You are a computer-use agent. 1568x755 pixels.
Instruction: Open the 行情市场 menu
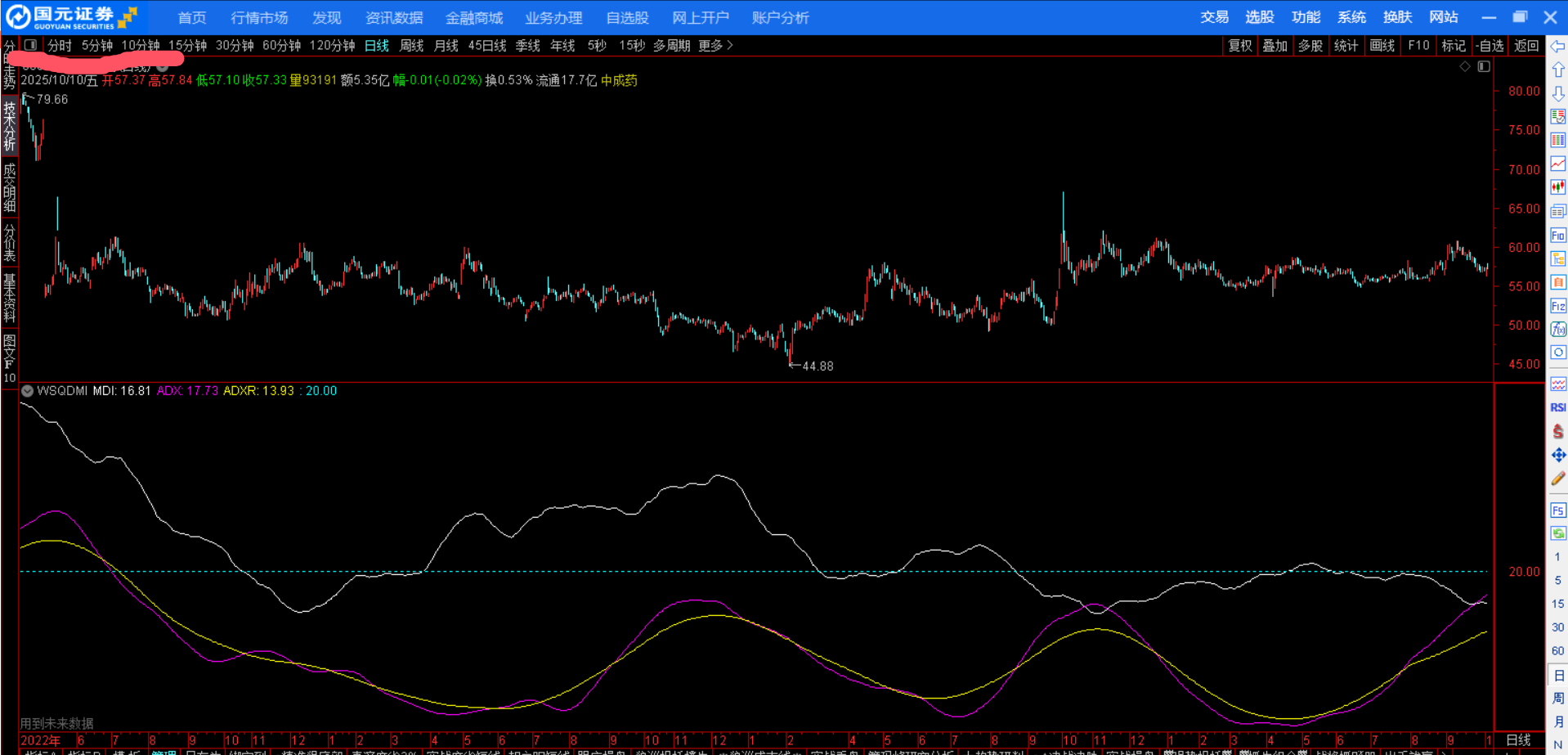[x=259, y=17]
